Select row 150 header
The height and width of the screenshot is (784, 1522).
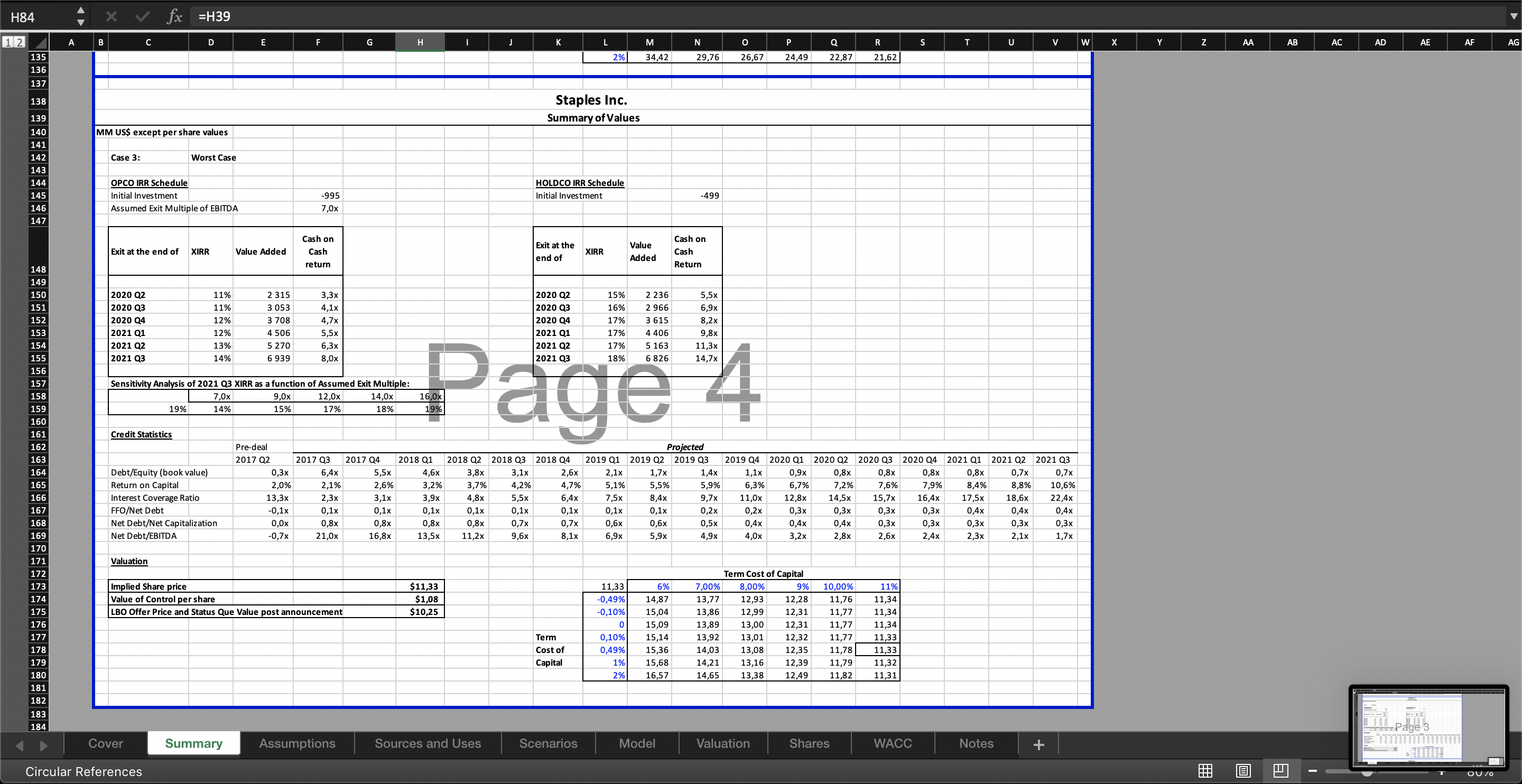(x=39, y=295)
